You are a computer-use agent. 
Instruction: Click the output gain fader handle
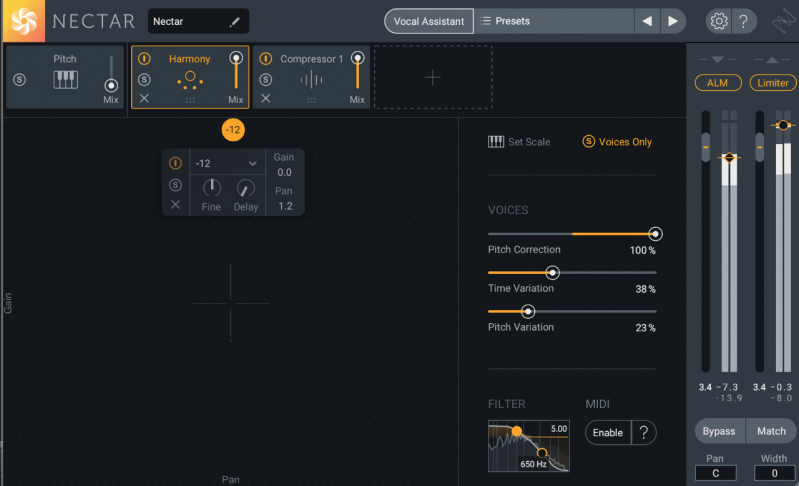click(x=760, y=147)
